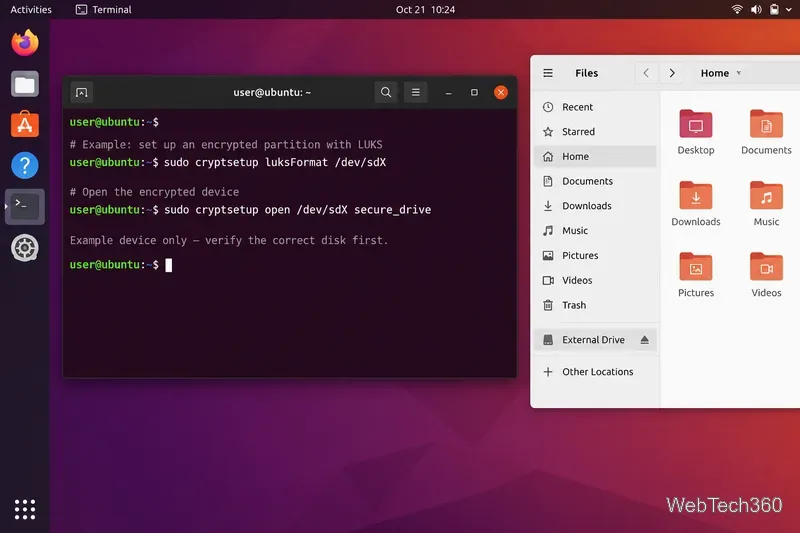This screenshot has height=533, width=800.
Task: Click the new tab icon in Terminal
Action: [82, 92]
